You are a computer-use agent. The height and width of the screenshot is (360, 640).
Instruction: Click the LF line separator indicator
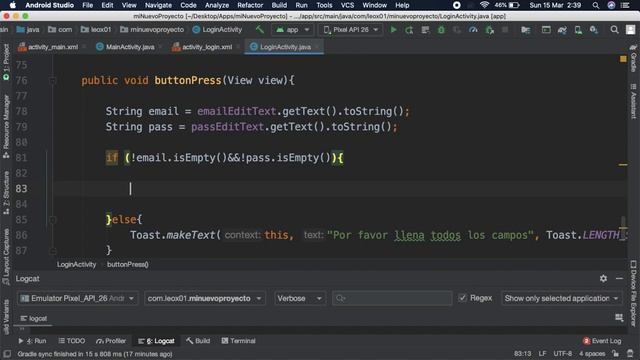click(x=542, y=353)
